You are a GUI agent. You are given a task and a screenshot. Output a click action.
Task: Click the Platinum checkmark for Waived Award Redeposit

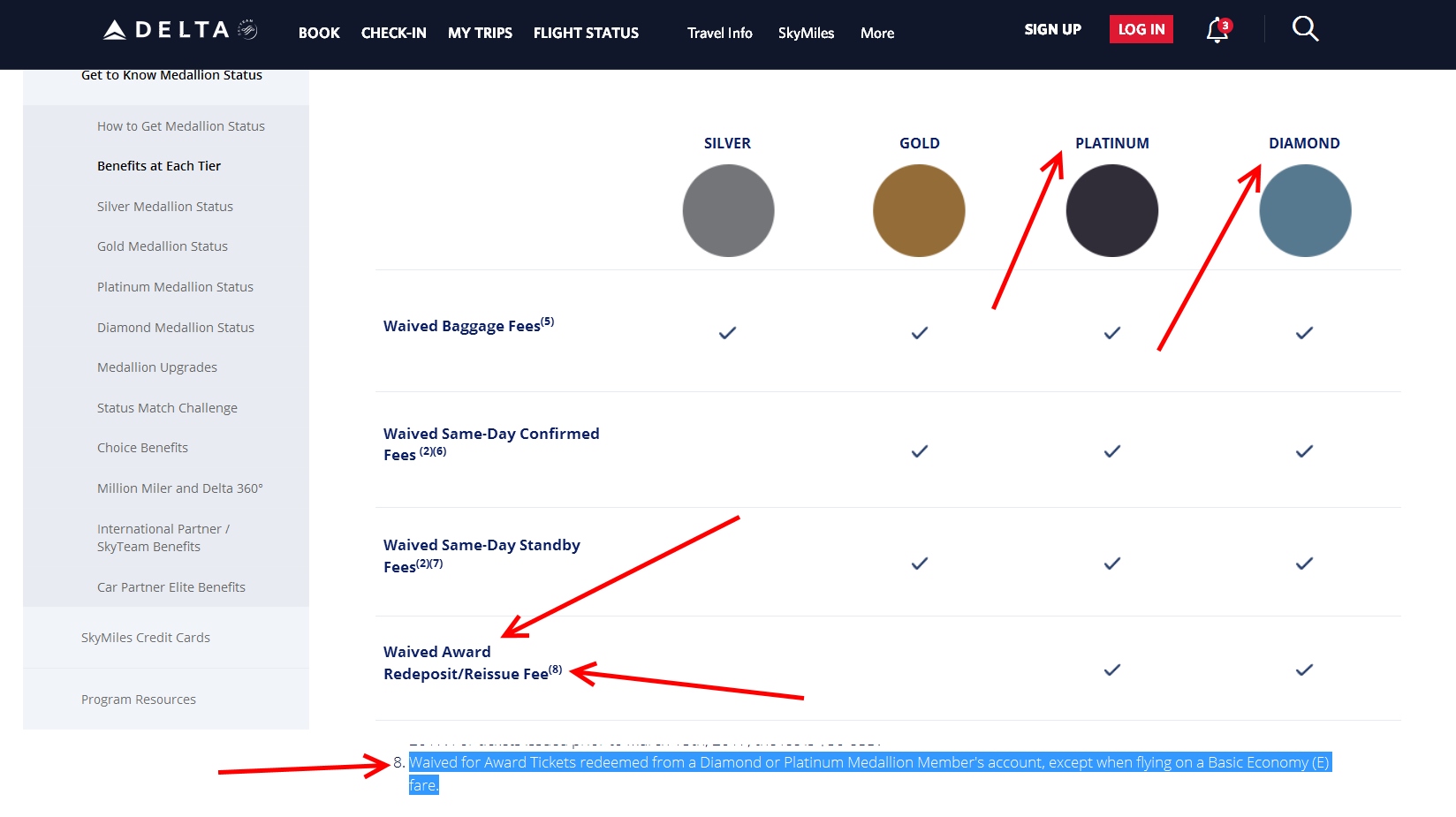[1111, 670]
